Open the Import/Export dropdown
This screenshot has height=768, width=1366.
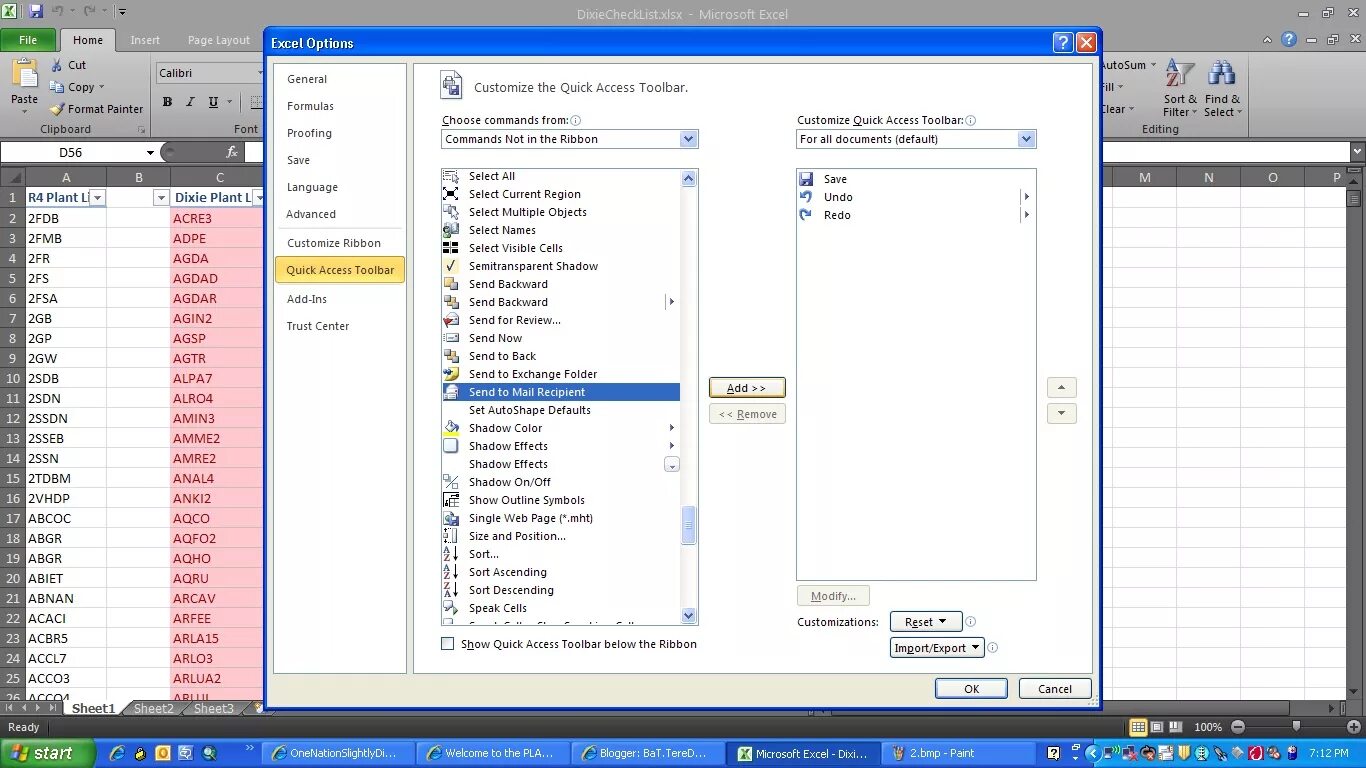coord(936,647)
